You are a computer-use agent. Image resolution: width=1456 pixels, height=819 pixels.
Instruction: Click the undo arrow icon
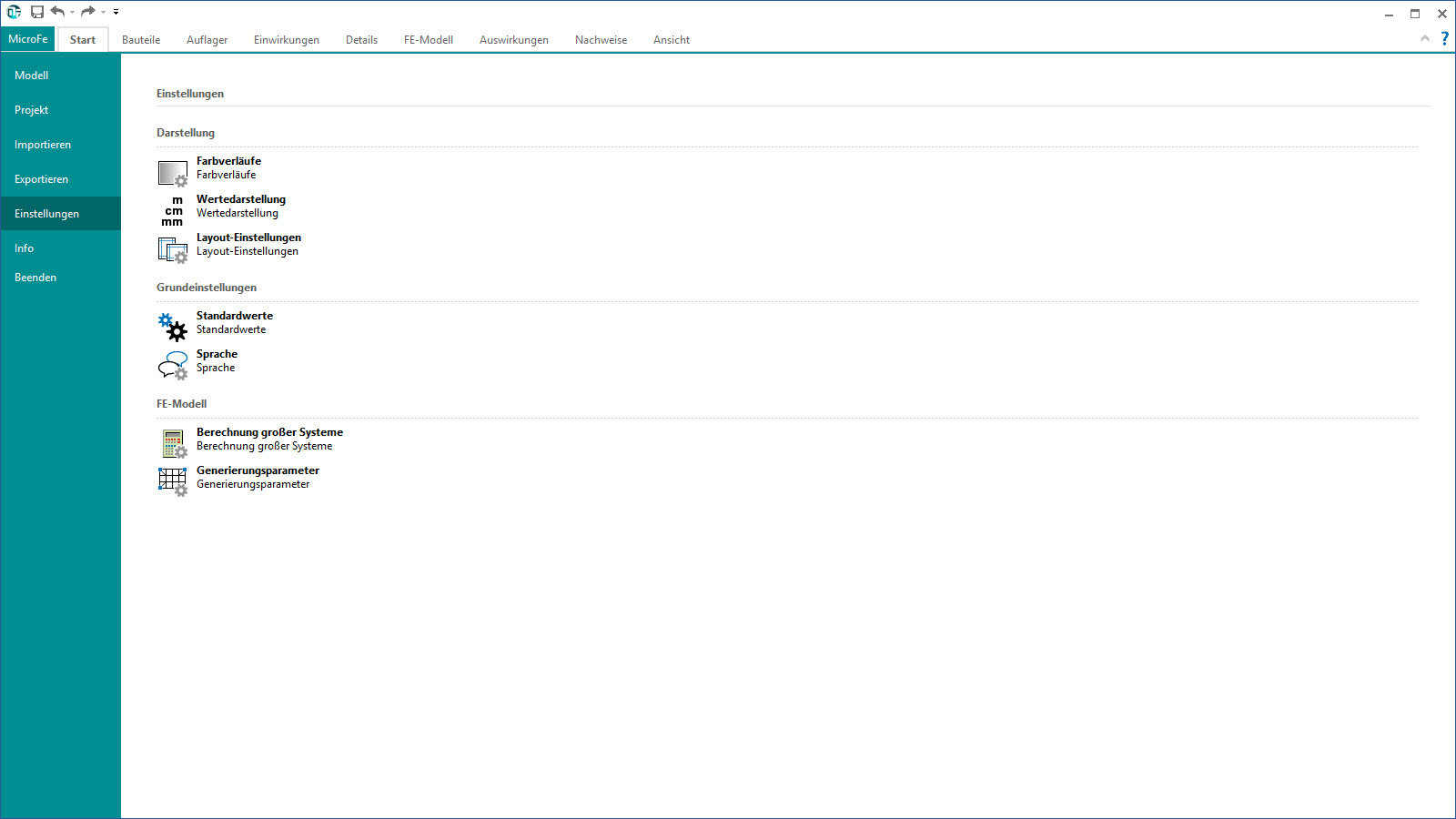coord(57,12)
